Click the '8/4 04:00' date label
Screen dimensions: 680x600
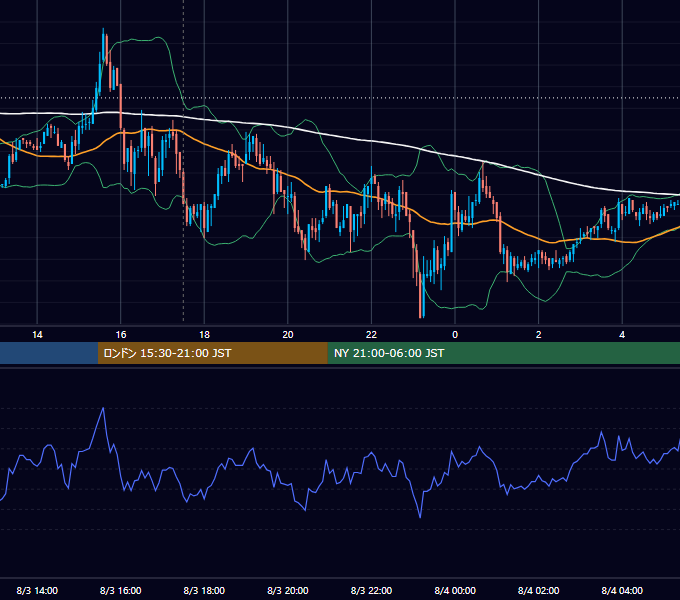click(x=622, y=590)
